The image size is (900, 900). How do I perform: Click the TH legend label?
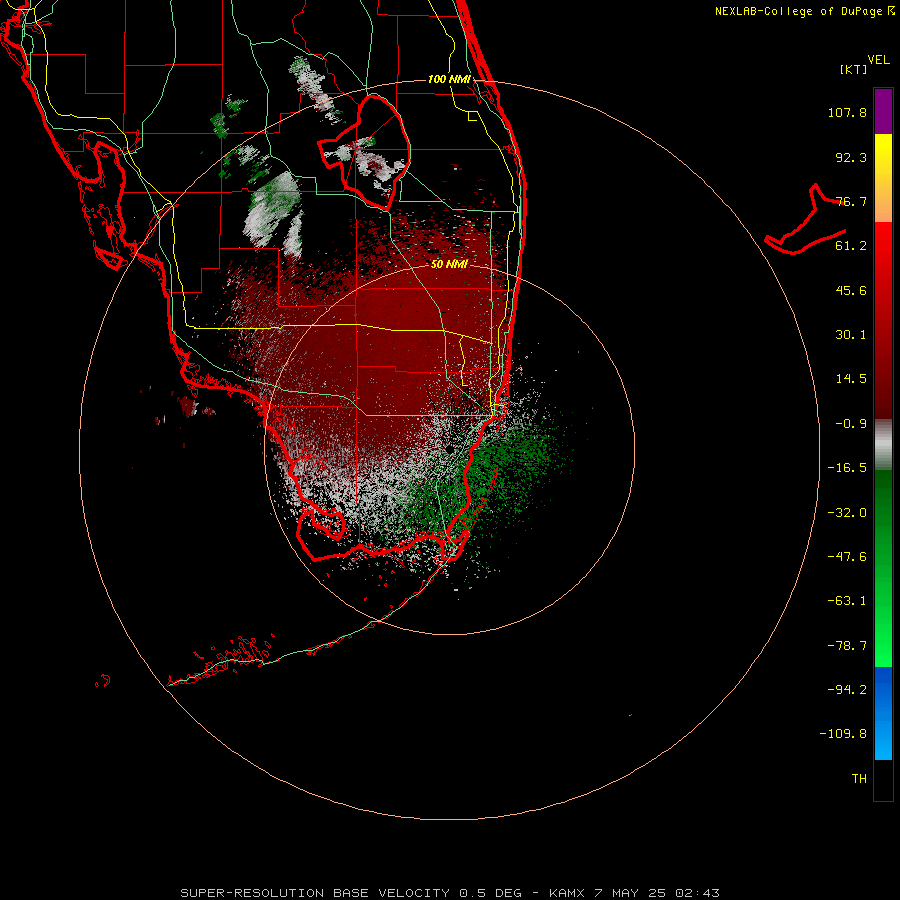pyautogui.click(x=859, y=779)
